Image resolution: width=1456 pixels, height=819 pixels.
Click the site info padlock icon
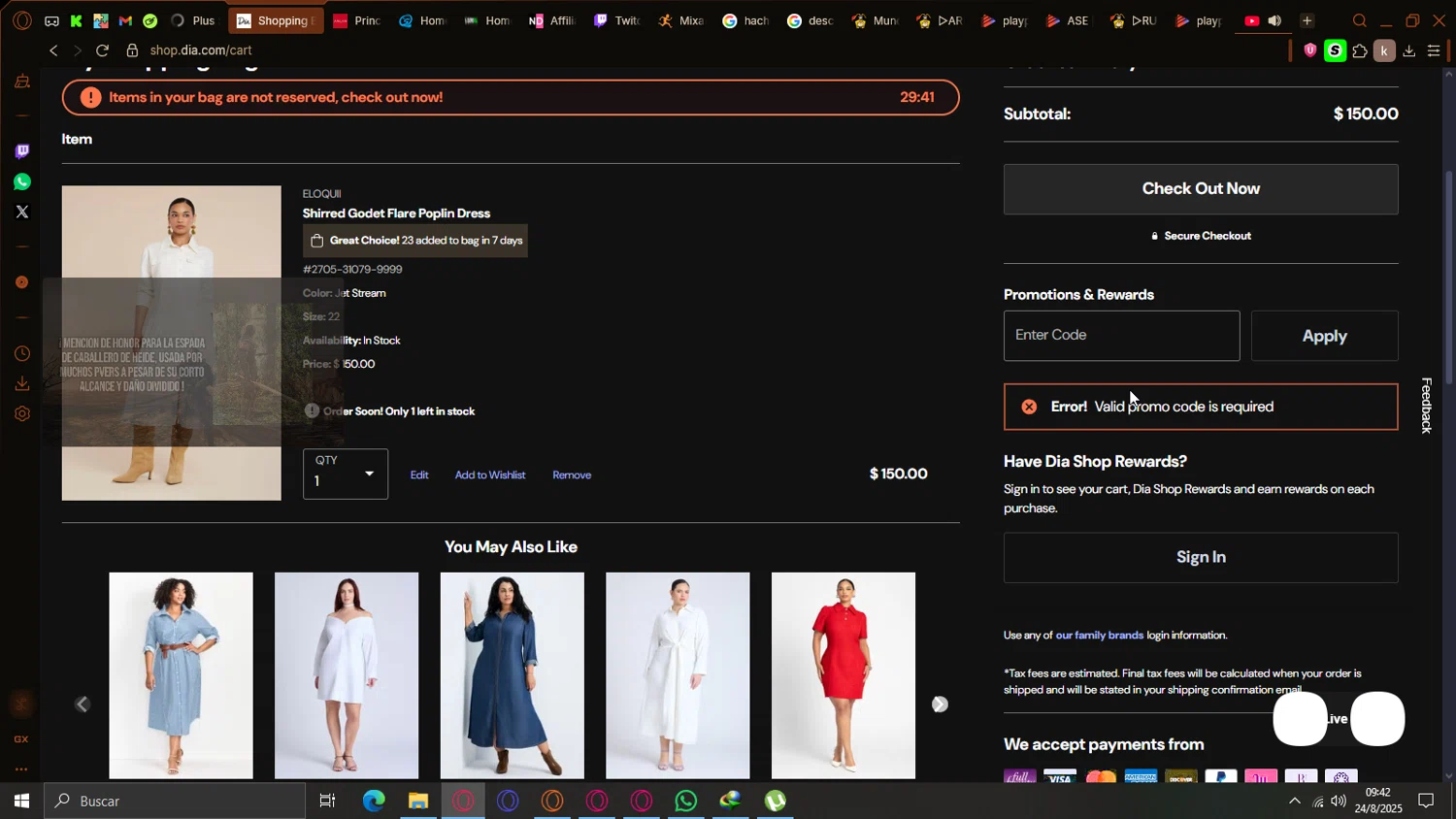(132, 50)
